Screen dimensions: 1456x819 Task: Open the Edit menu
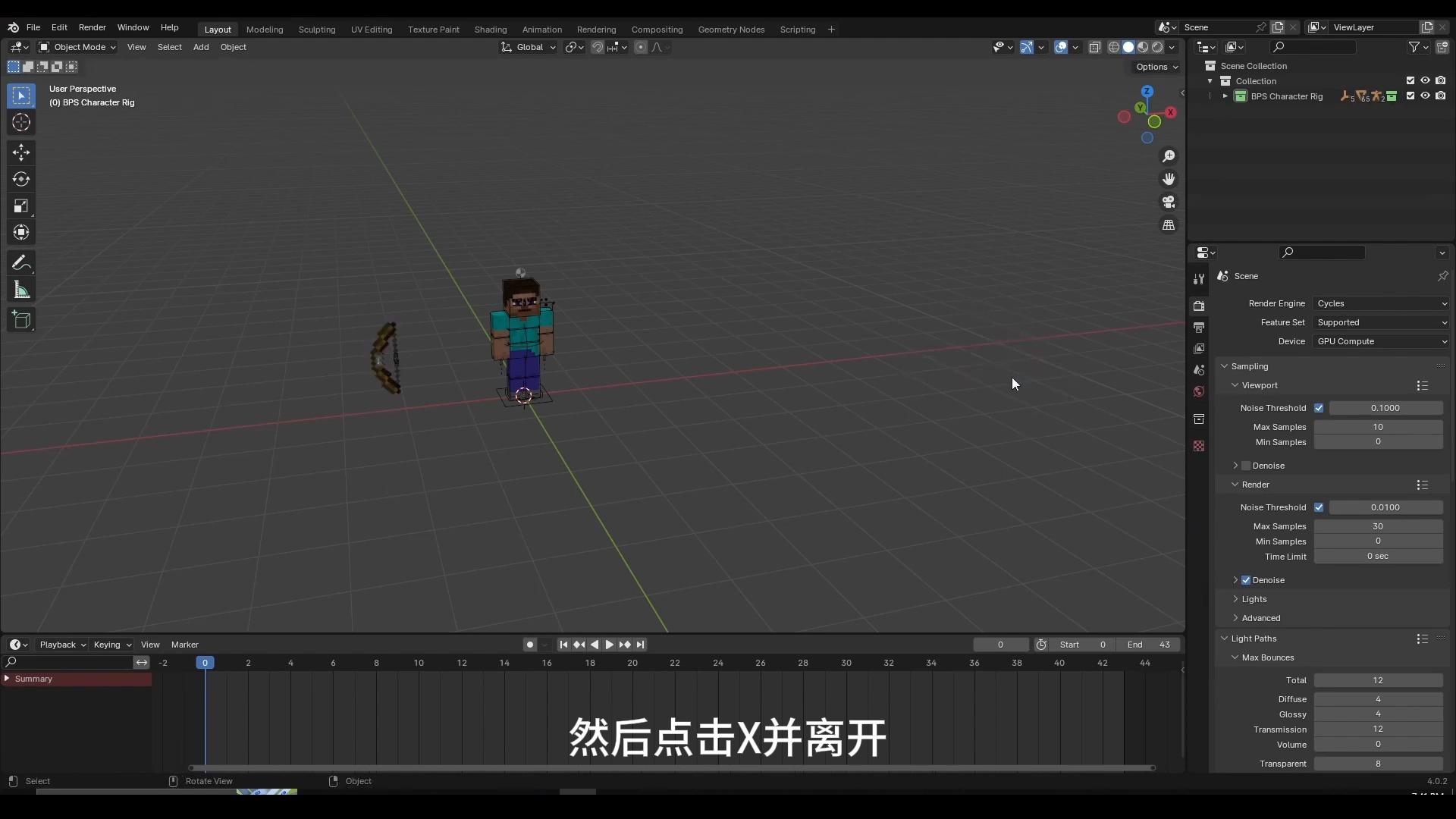coord(59,27)
